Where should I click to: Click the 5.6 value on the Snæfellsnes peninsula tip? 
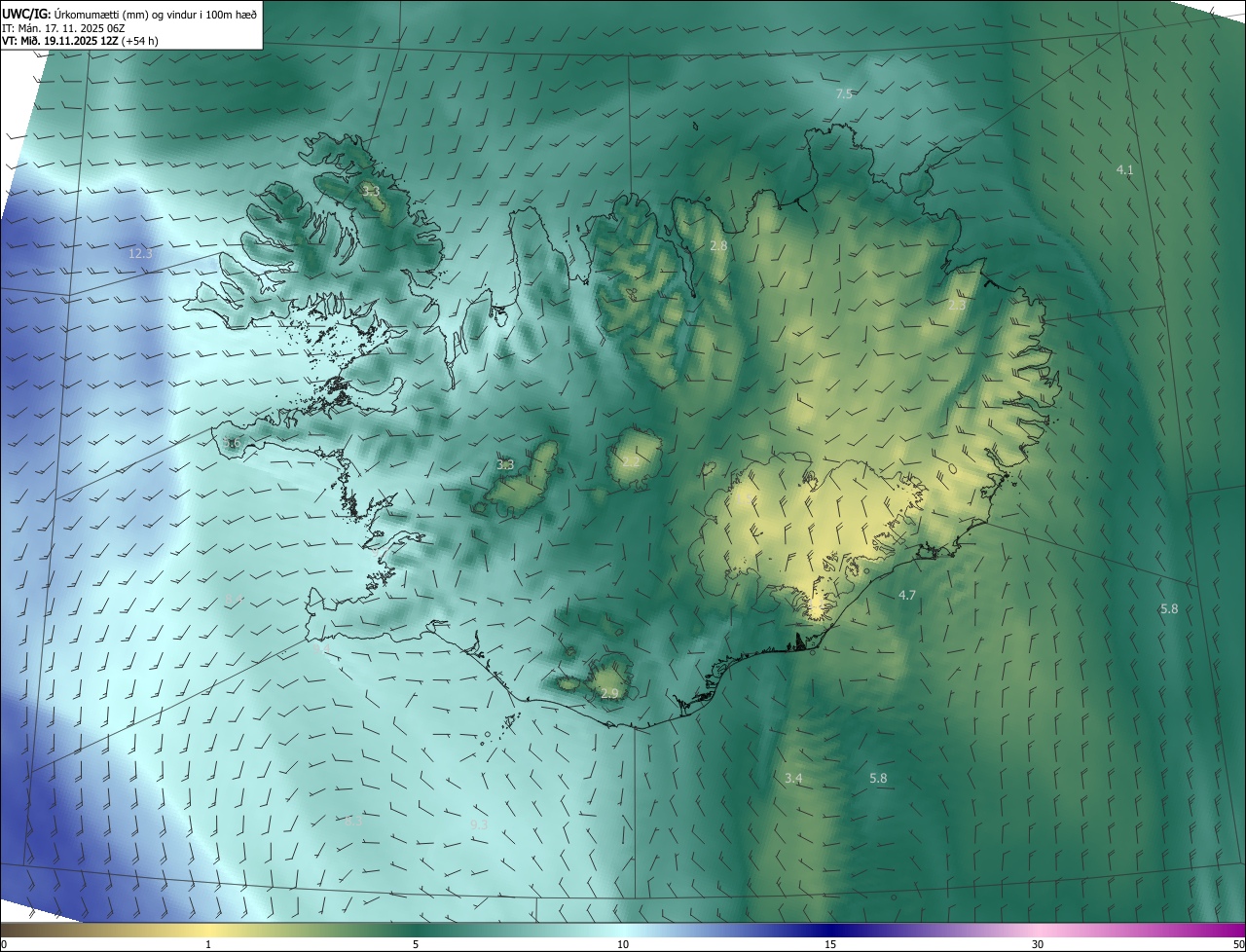232,443
